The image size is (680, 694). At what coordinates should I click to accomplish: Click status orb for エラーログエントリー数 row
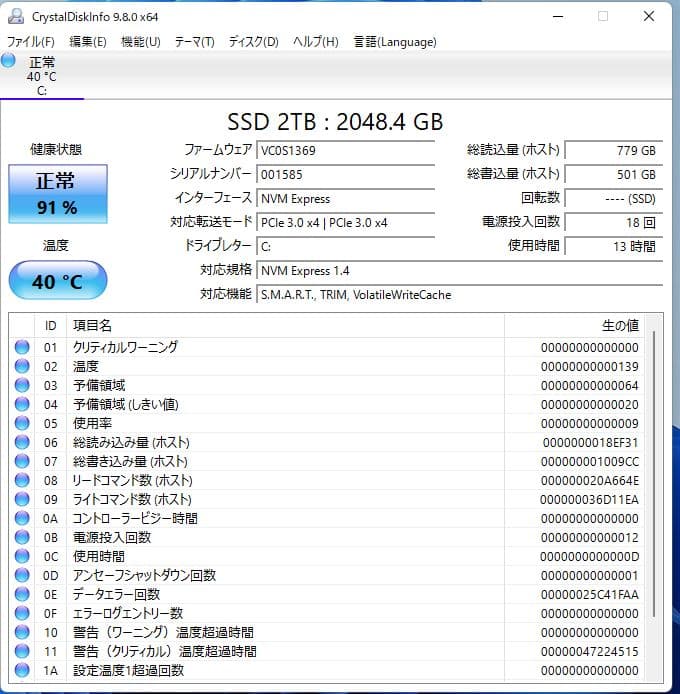22,613
